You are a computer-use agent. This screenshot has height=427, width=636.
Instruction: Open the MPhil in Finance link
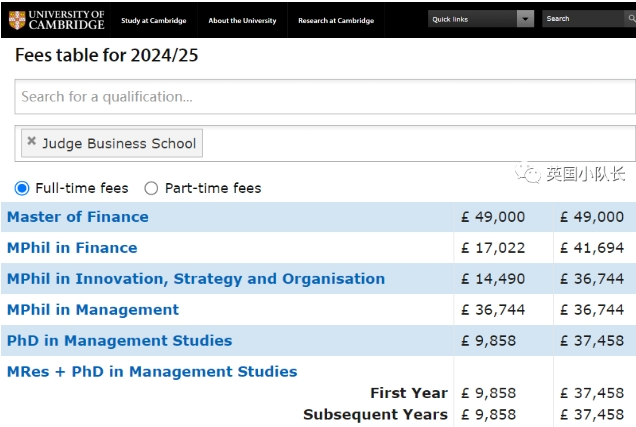pos(72,248)
